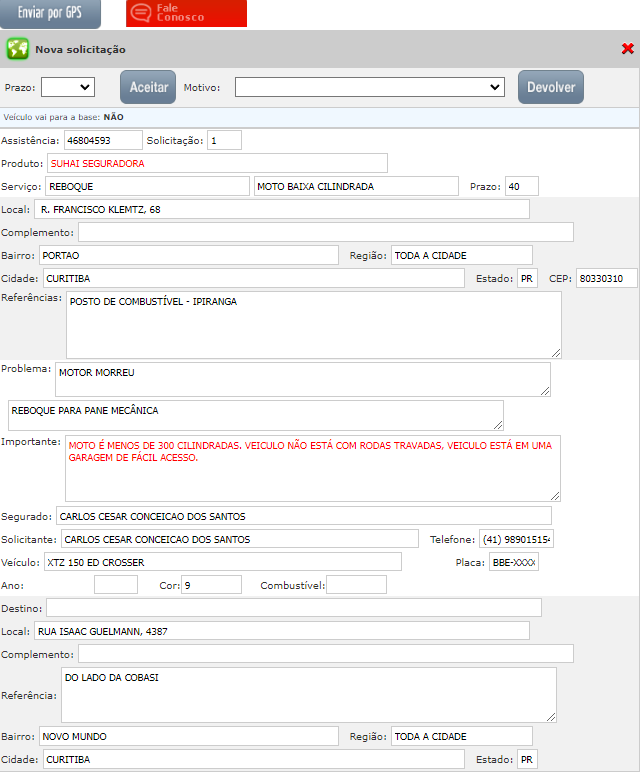This screenshot has height=772, width=642.
Task: Click the Referências textarea POSTO DE COMBUSTÍVEL
Action: coord(314,325)
